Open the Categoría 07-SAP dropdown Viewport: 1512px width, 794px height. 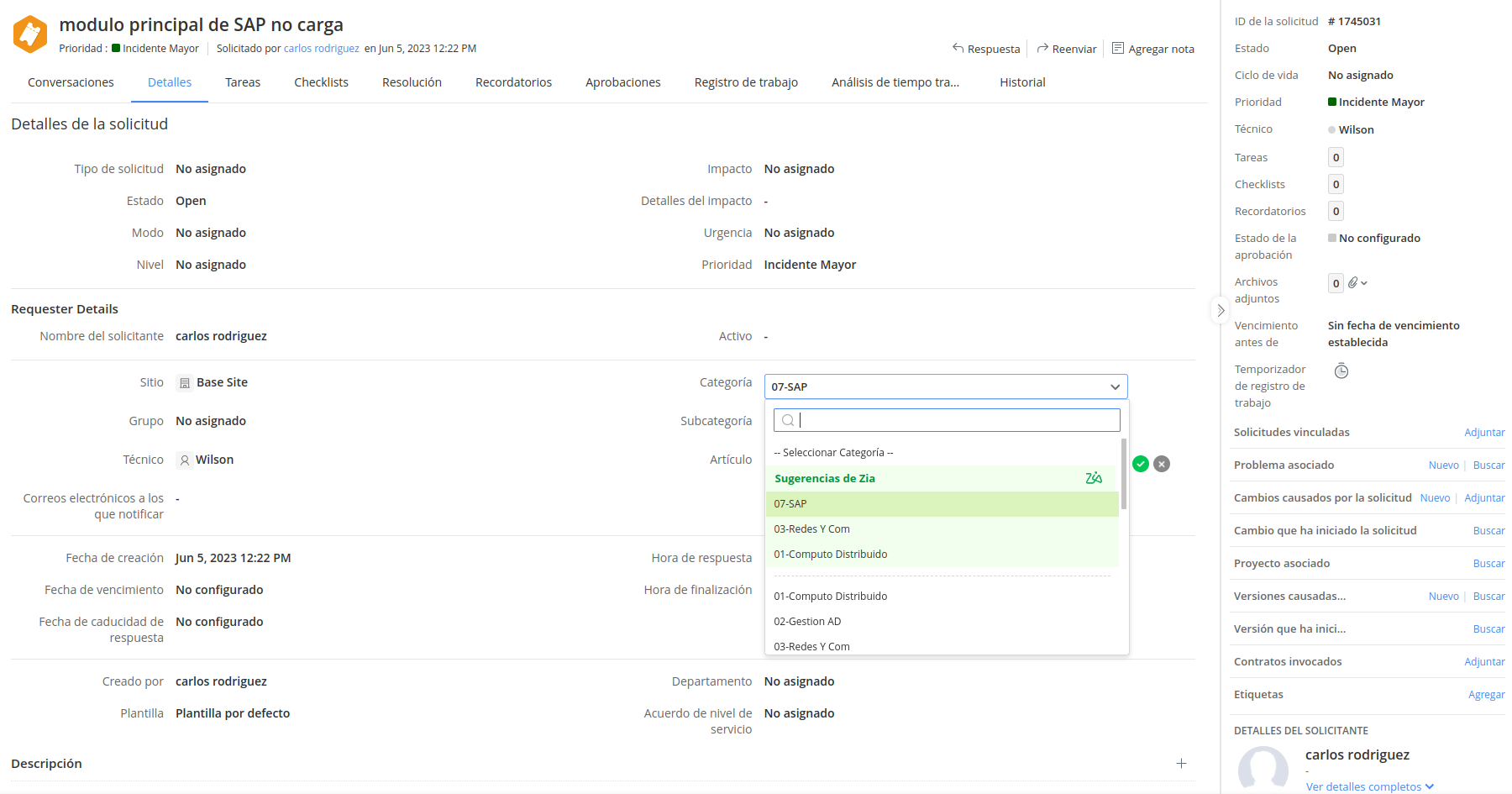click(945, 386)
